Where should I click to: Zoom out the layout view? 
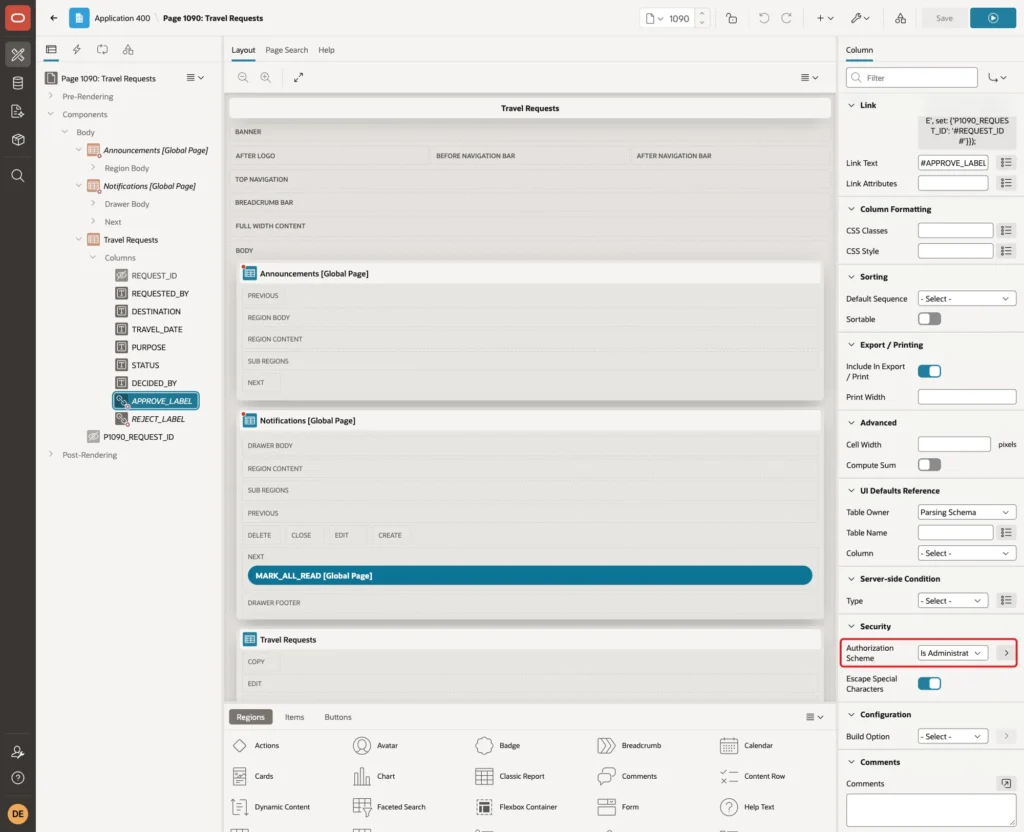point(243,78)
